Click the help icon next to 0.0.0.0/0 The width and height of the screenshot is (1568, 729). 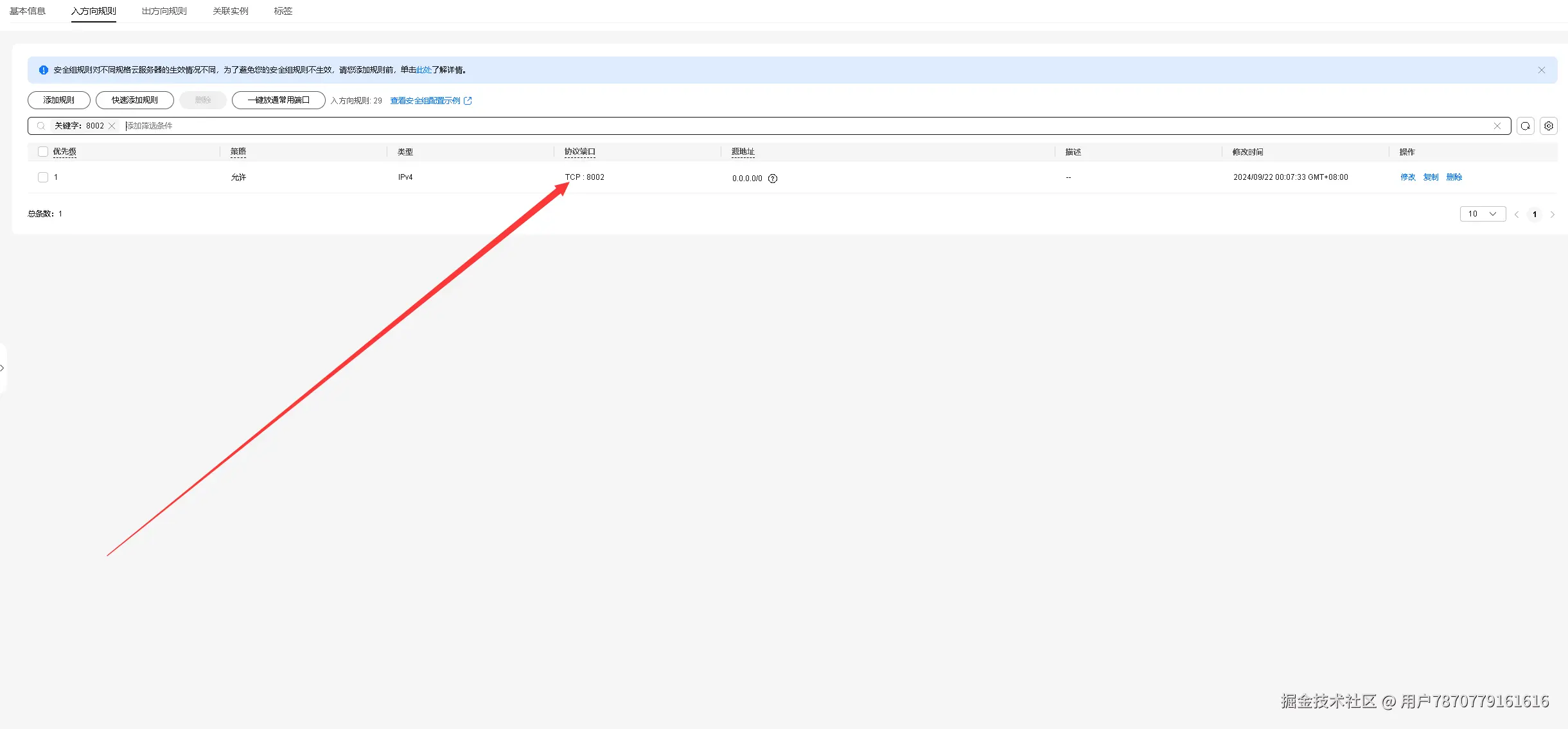[x=773, y=179]
